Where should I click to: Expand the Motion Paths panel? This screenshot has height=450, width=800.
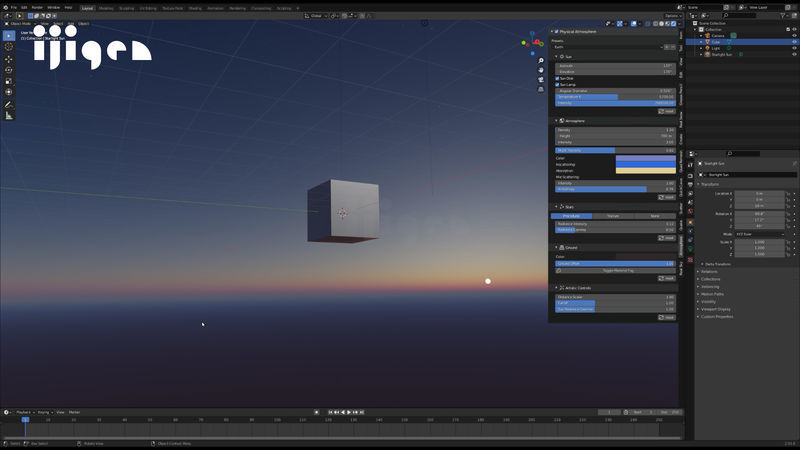coord(712,294)
